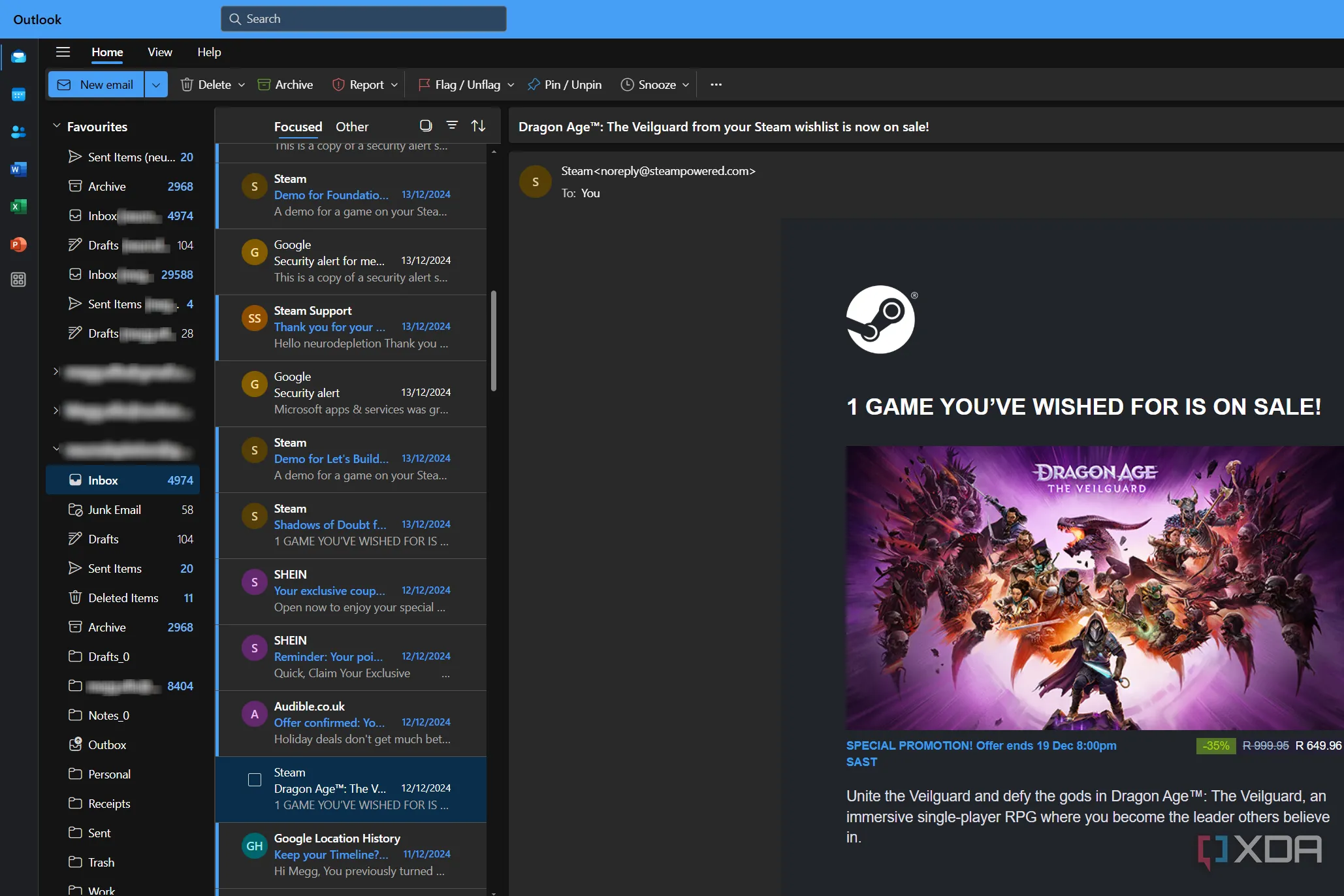Open the View menu
1344x896 pixels.
pos(159,52)
